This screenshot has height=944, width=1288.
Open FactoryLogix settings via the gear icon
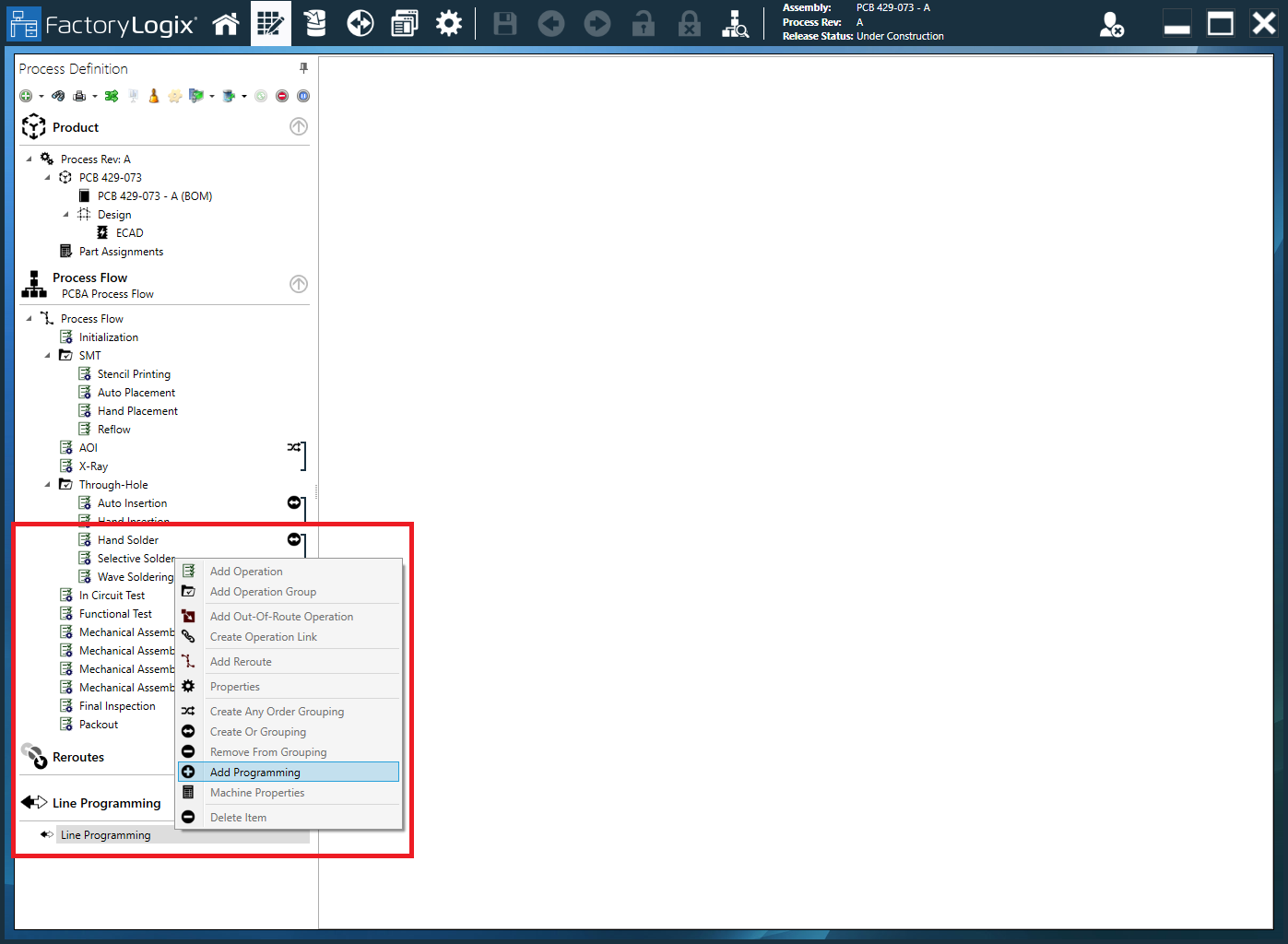[449, 23]
